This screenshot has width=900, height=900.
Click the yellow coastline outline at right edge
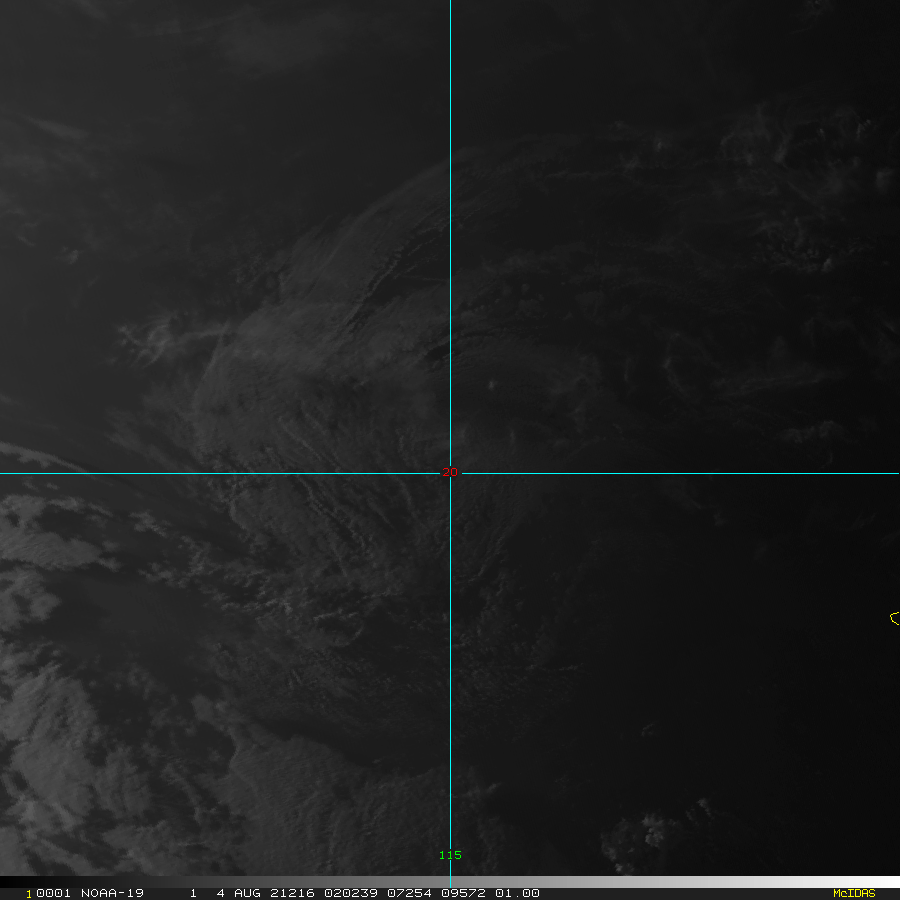coord(894,618)
